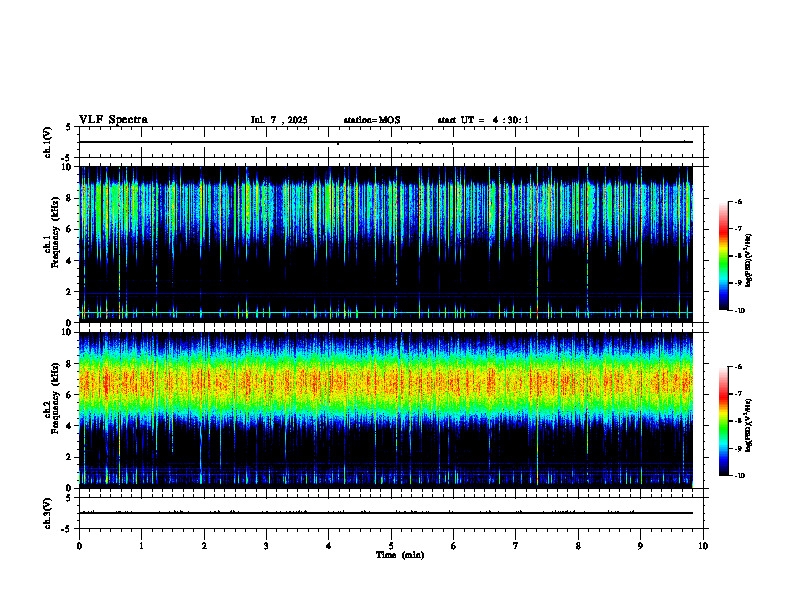Click the "station=MOS" header label
The width and height of the screenshot is (792, 612).
point(372,120)
